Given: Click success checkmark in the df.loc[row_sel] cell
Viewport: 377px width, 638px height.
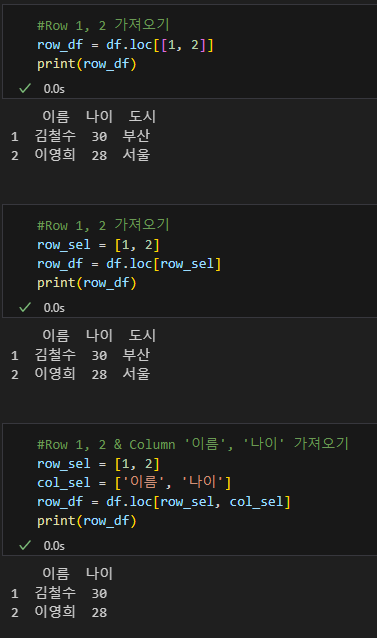Looking at the screenshot, I should point(25,307).
